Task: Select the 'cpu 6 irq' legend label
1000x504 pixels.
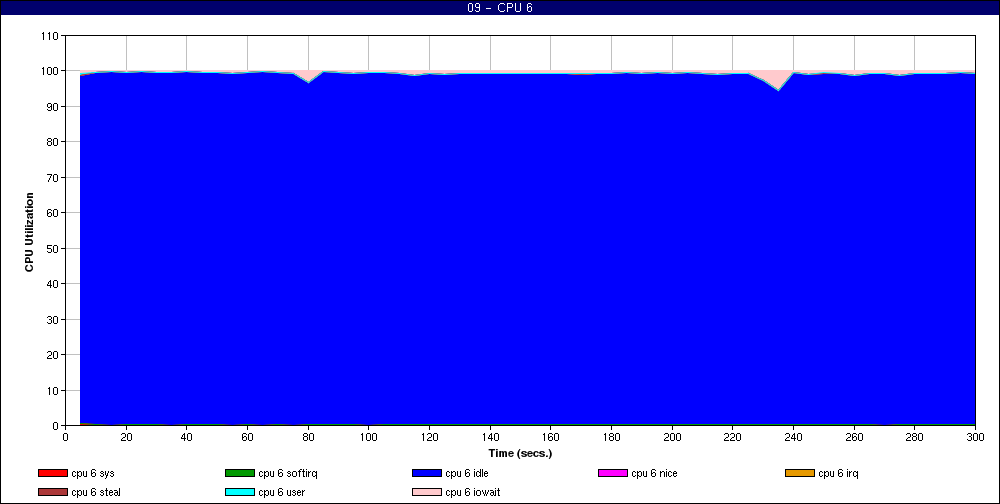Action: tap(838, 473)
